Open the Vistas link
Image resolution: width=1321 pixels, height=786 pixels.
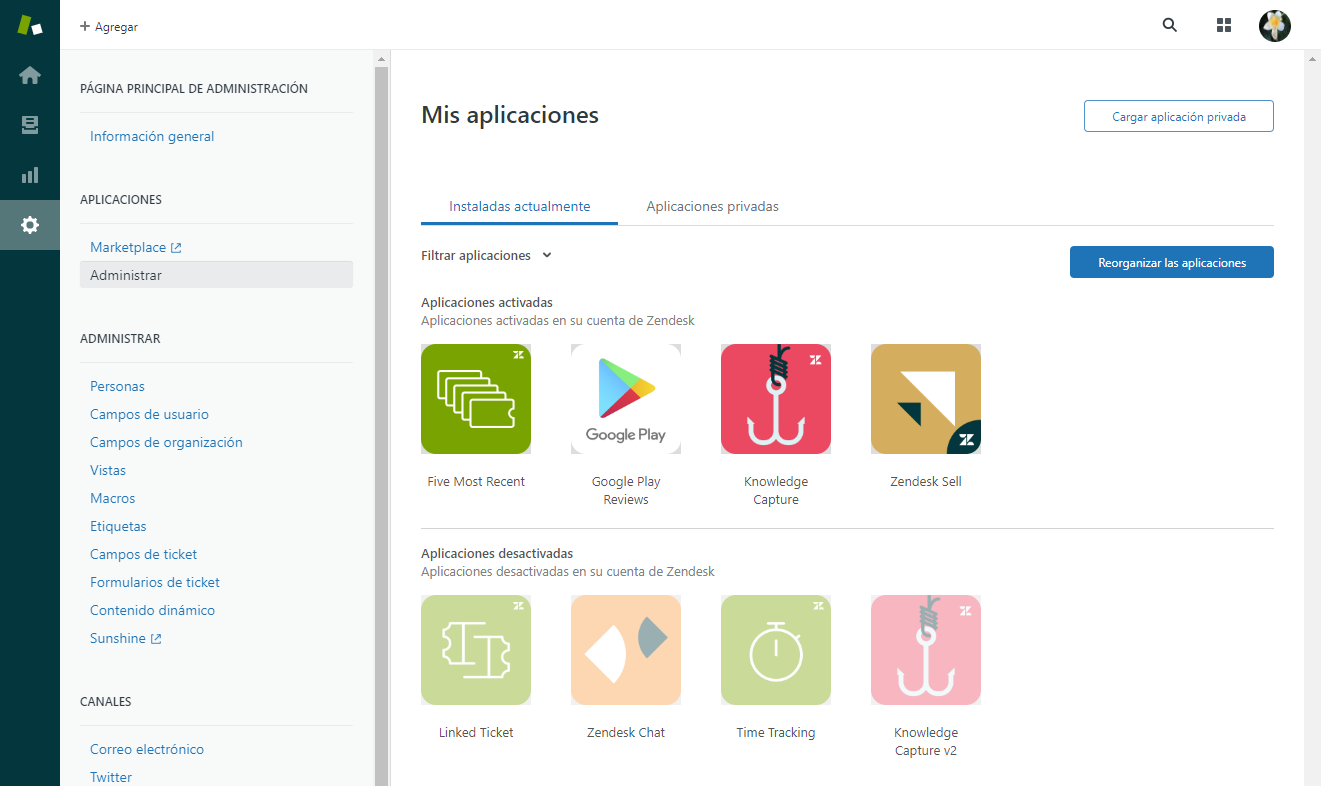coord(108,471)
